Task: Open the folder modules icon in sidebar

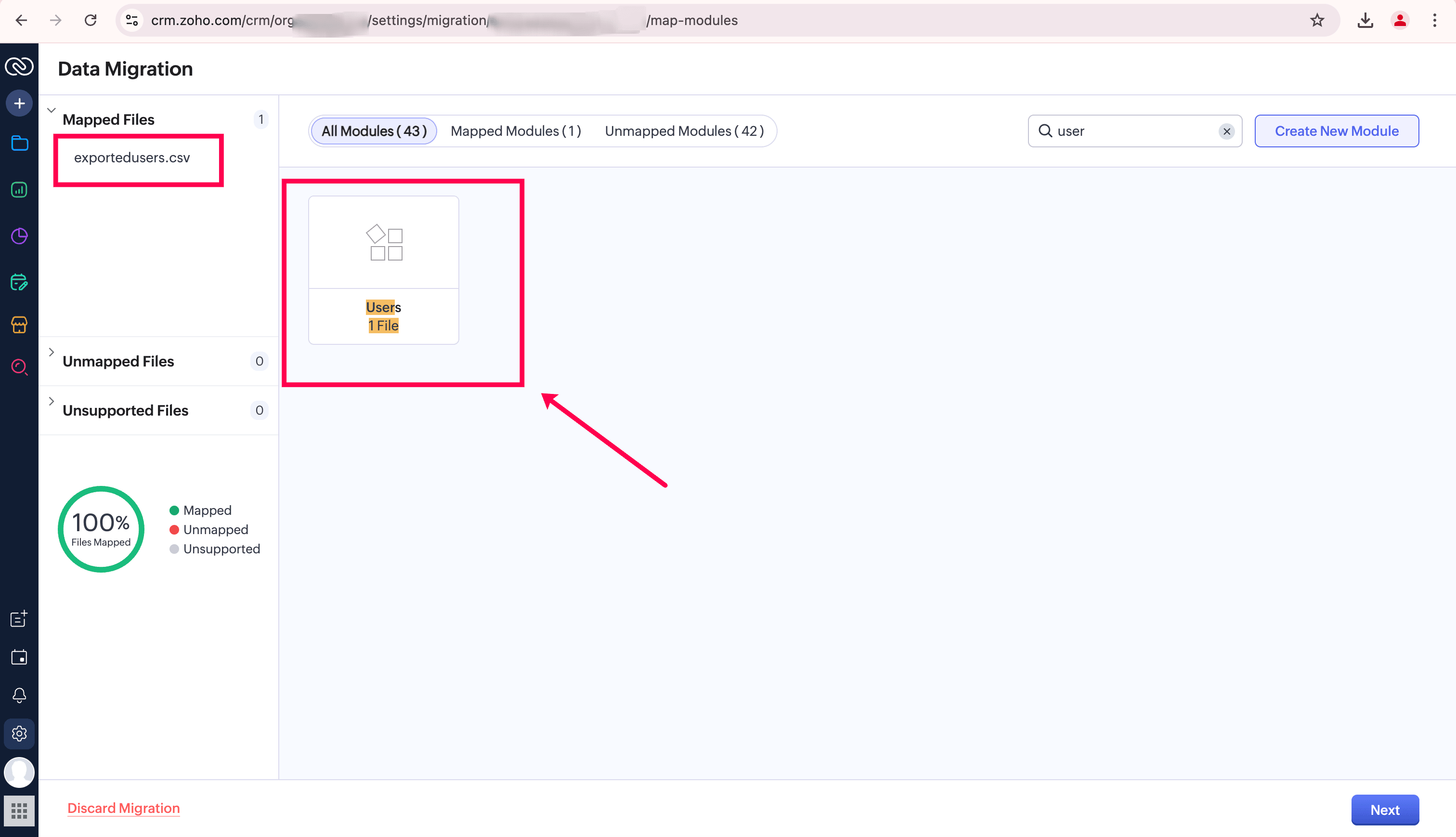Action: [x=19, y=143]
